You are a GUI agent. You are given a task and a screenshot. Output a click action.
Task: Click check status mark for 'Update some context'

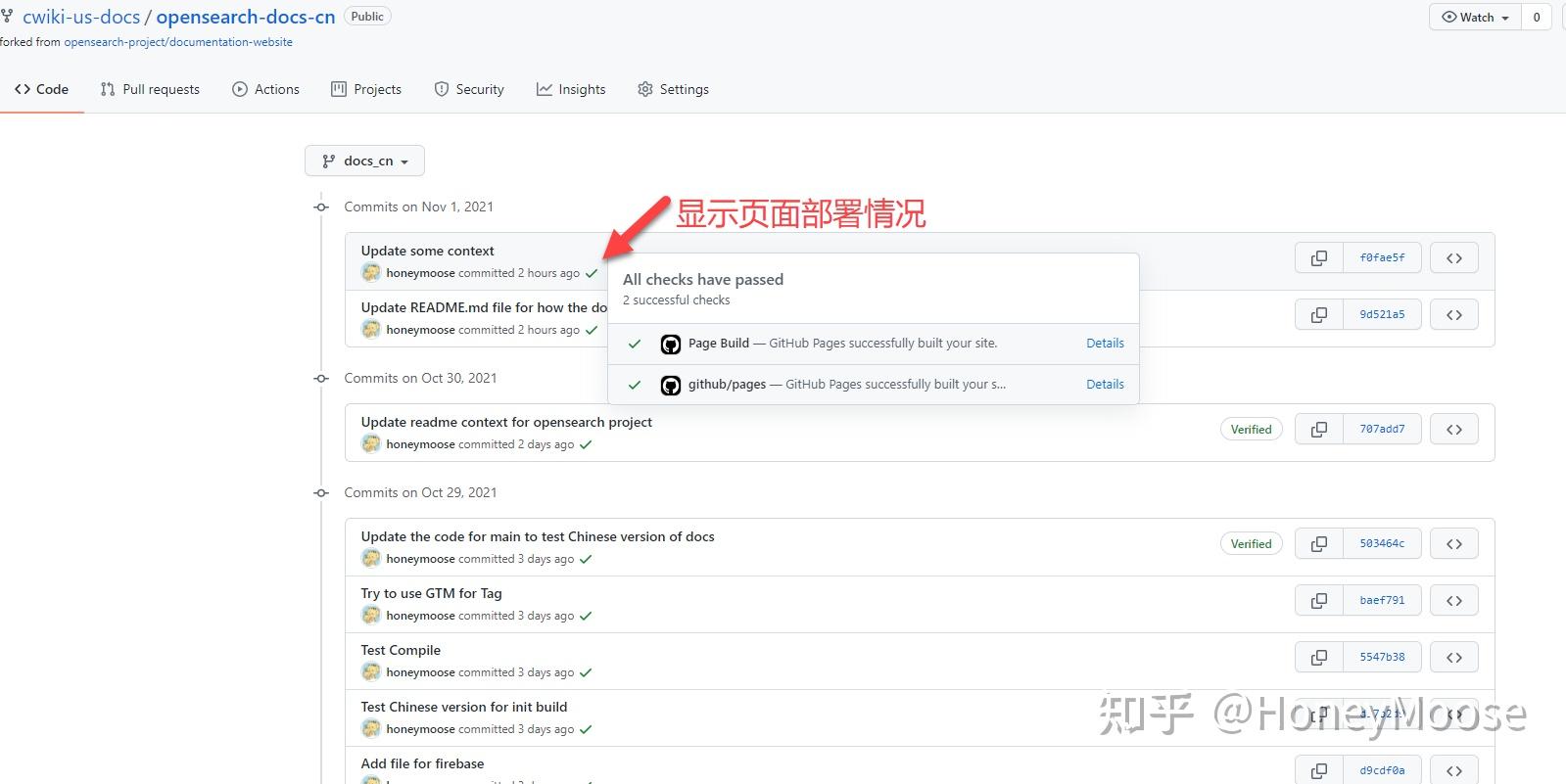click(x=592, y=273)
